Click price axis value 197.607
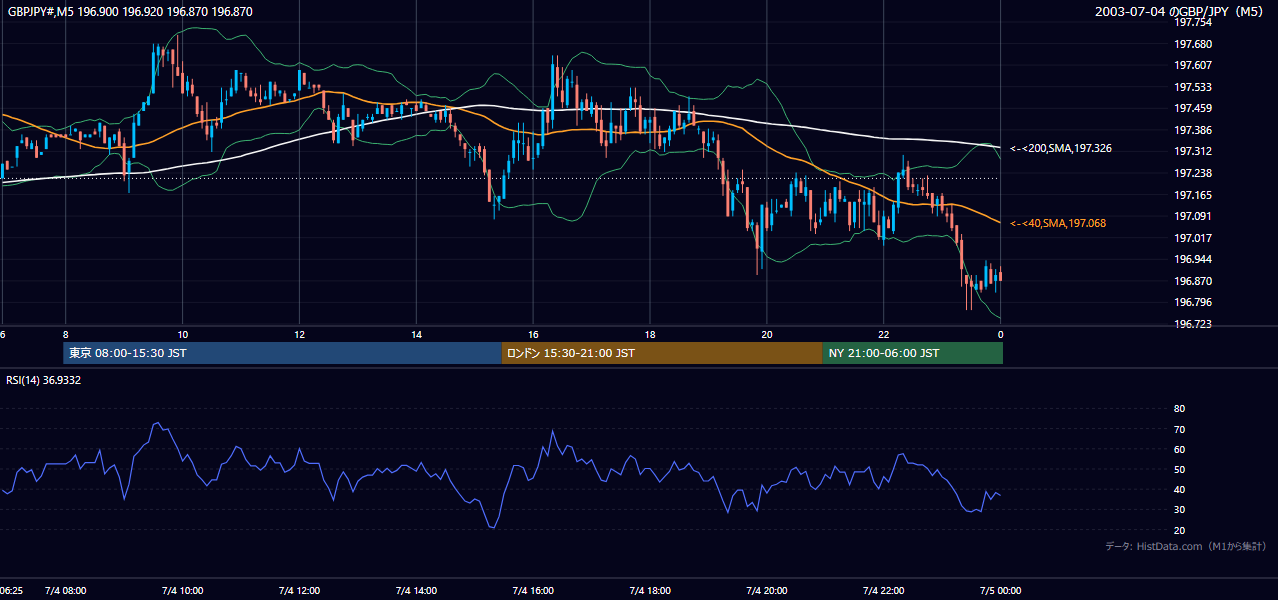This screenshot has width=1278, height=600. point(1194,66)
